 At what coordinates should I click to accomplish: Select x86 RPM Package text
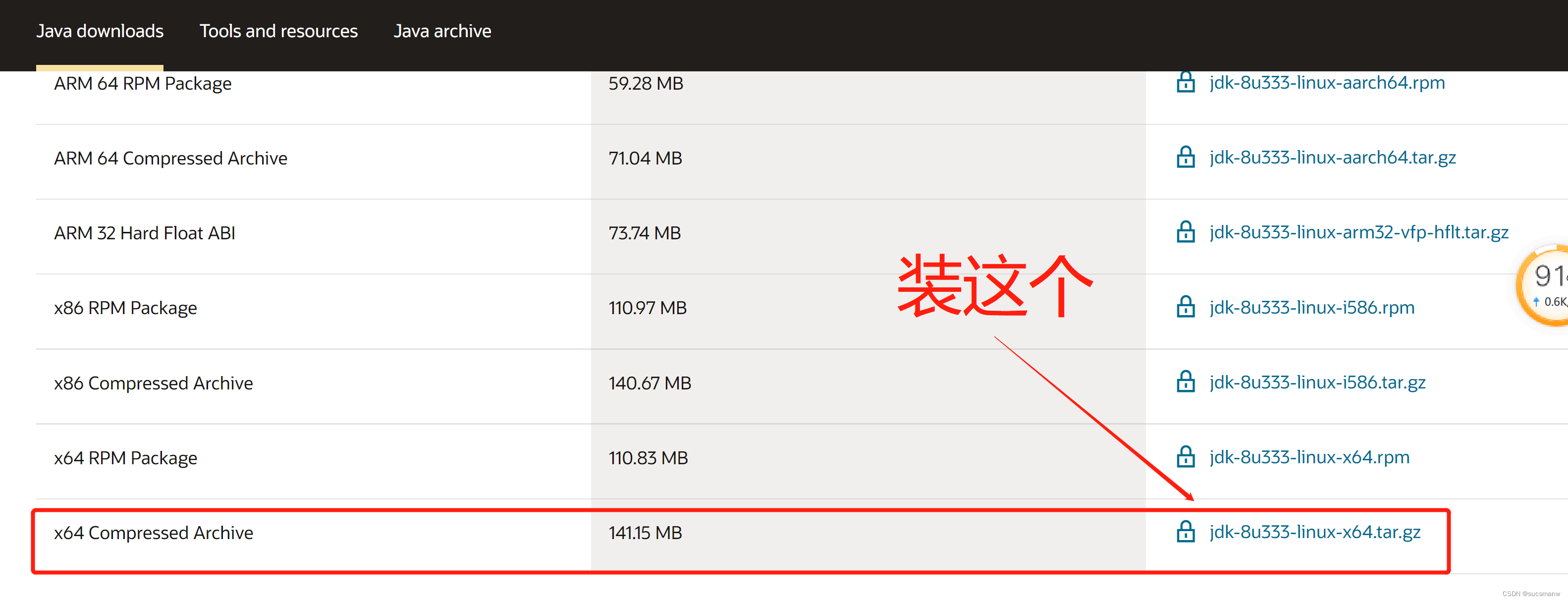125,308
